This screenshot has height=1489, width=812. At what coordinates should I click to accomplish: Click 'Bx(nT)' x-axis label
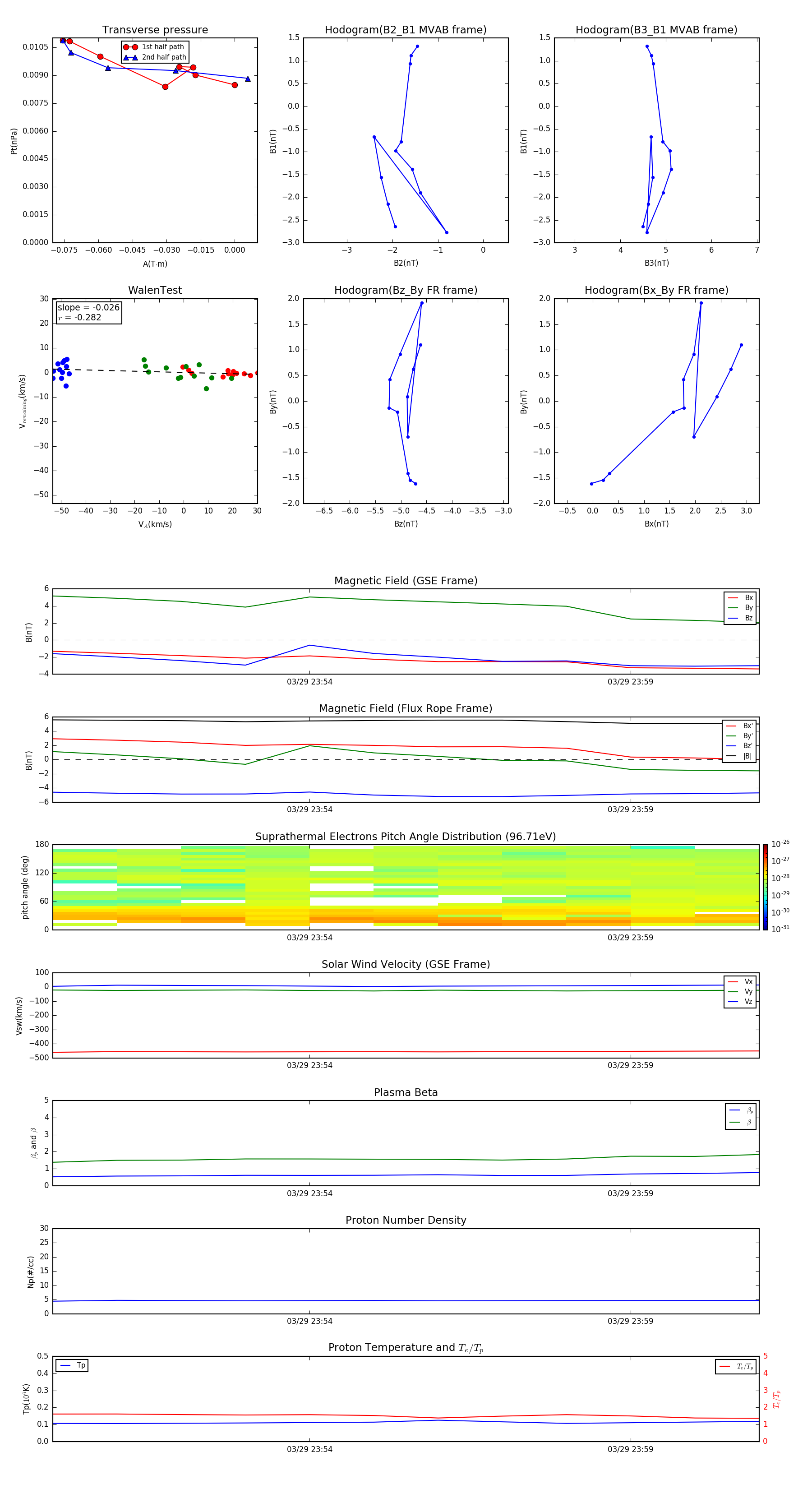(656, 524)
